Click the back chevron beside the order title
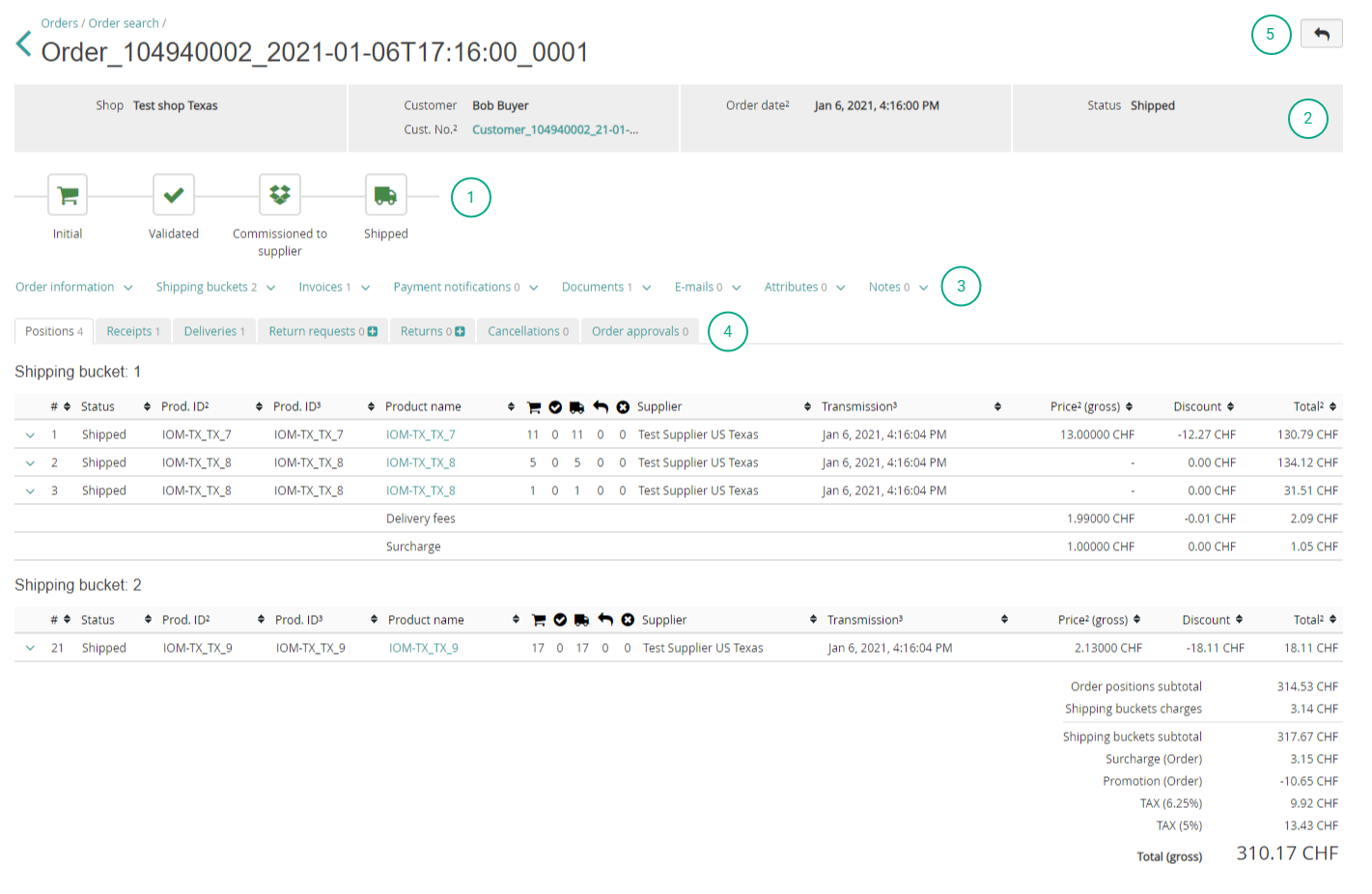 pos(23,42)
